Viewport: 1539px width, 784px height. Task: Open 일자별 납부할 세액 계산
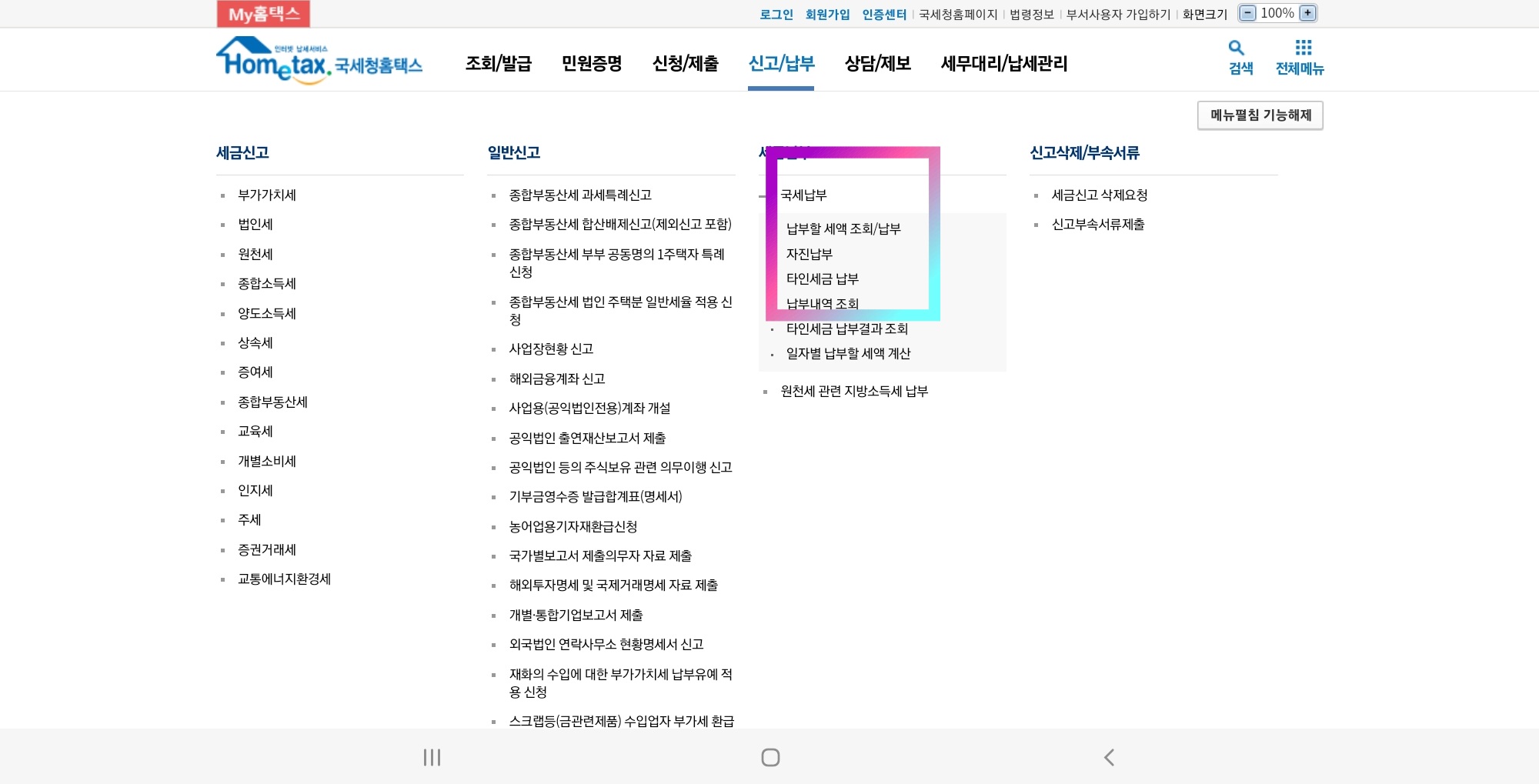tap(848, 354)
